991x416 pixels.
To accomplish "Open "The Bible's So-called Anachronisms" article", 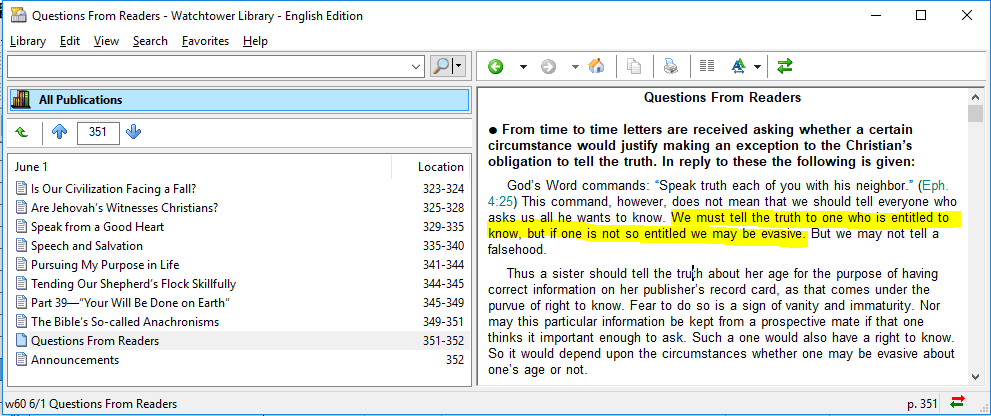I will 124,322.
